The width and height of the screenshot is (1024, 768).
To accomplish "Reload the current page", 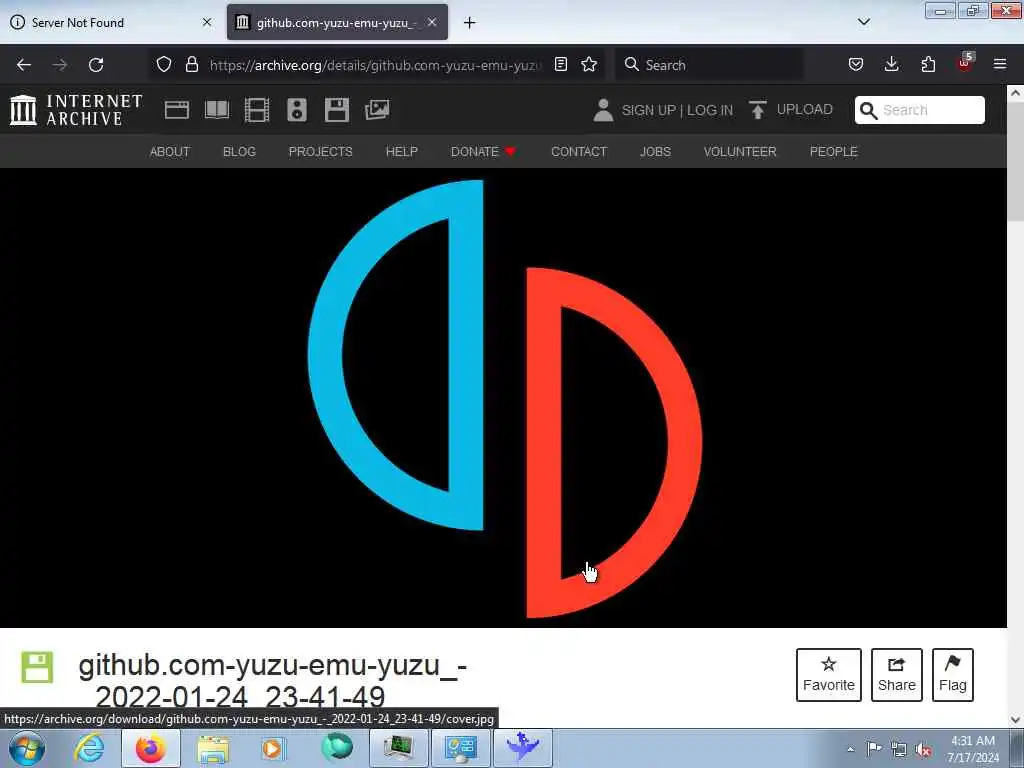I will [x=96, y=65].
